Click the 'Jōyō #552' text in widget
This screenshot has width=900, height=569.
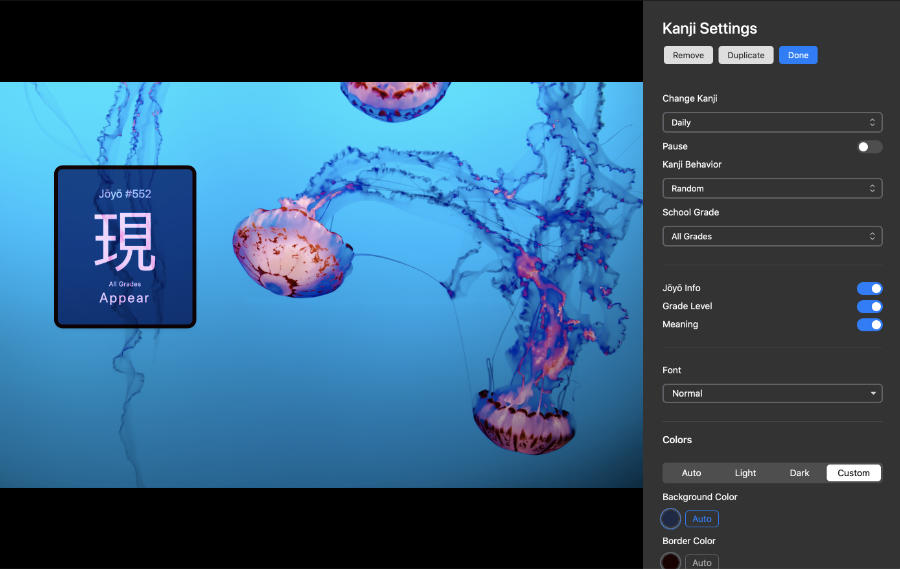(x=125, y=194)
